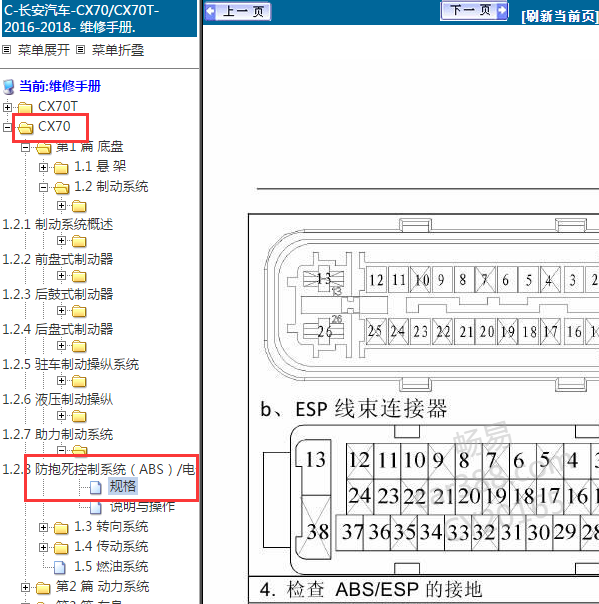Image resolution: width=599 pixels, height=604 pixels.
Task: Select the CX70T tree label
Action: [x=58, y=106]
